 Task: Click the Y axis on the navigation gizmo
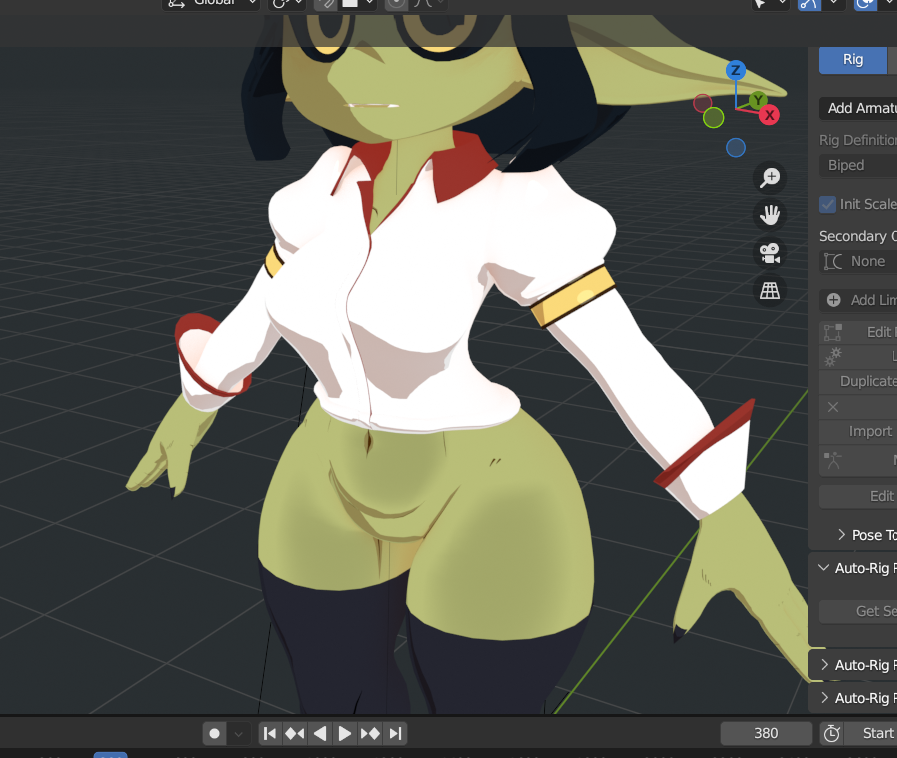coord(758,101)
